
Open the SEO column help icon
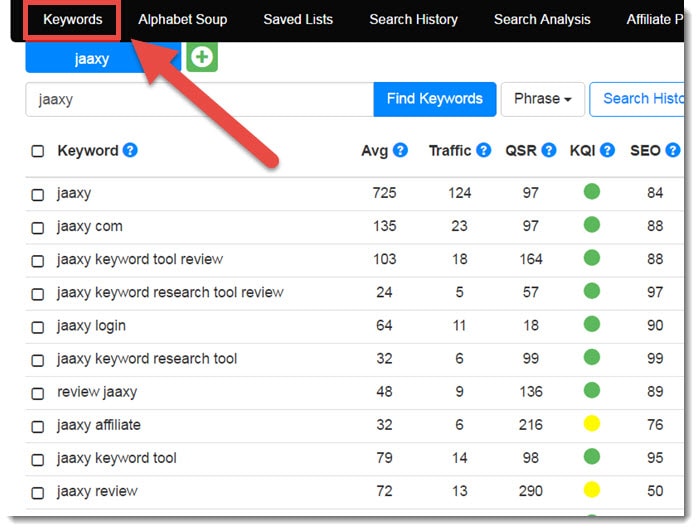pyautogui.click(x=673, y=150)
